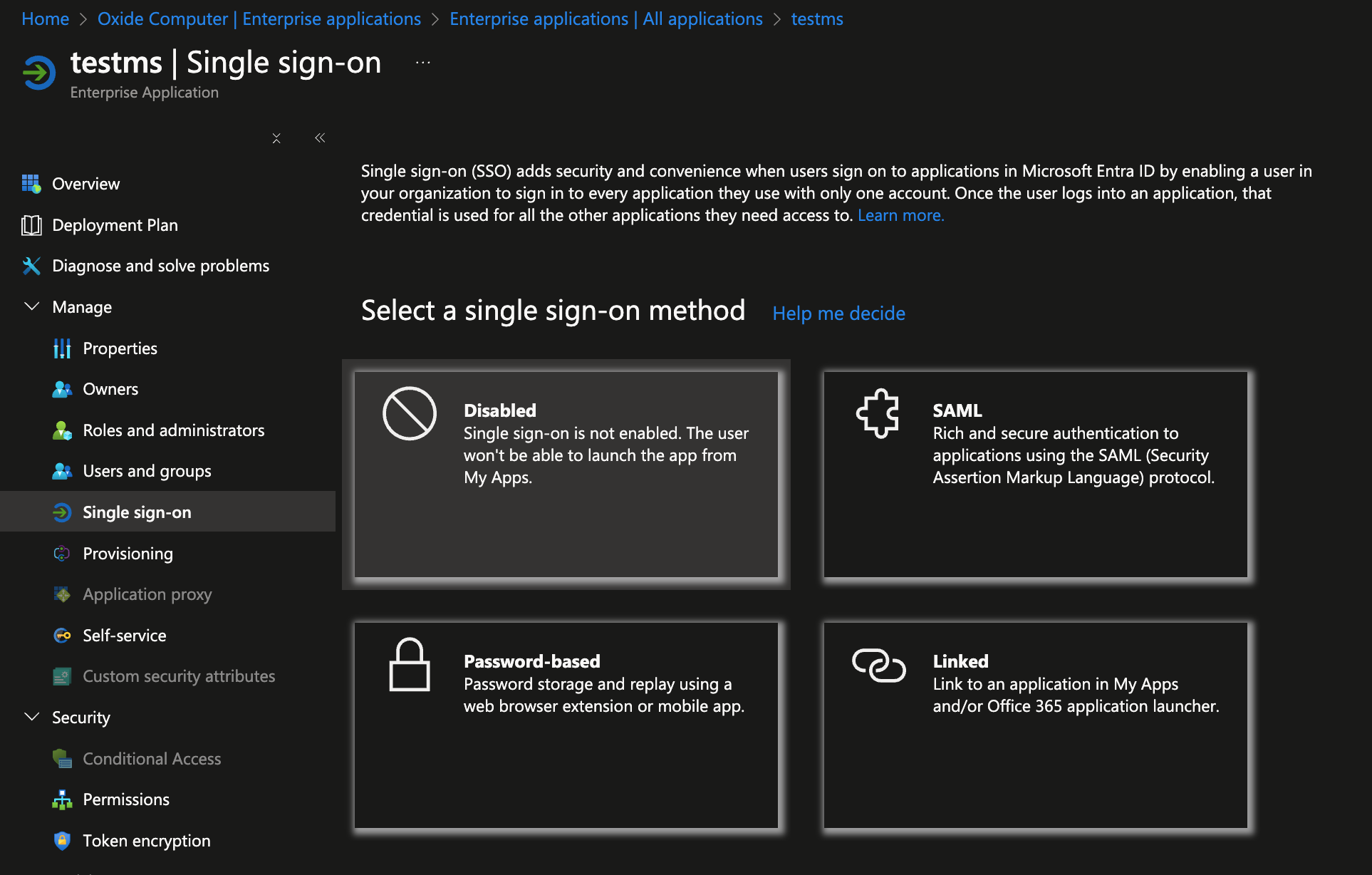The width and height of the screenshot is (1372, 875).
Task: Click the Linked chain icon
Action: pos(878,665)
